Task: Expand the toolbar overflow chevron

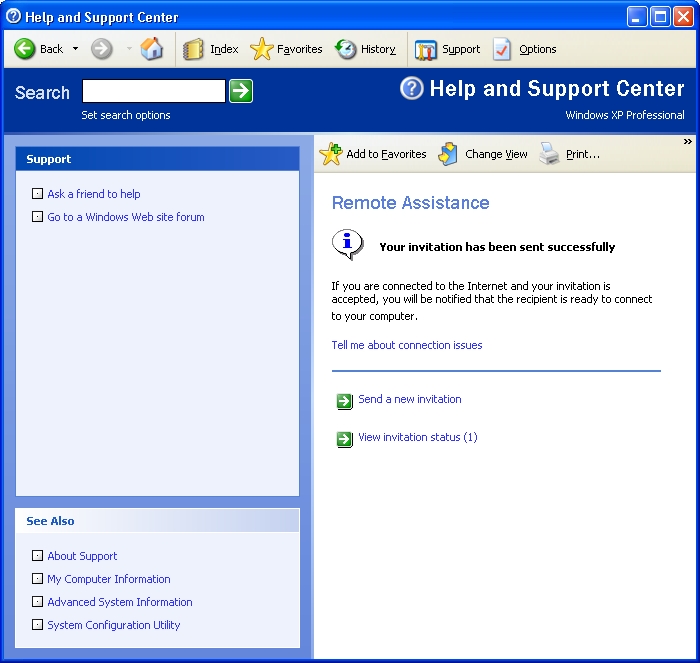Action: pos(688,142)
